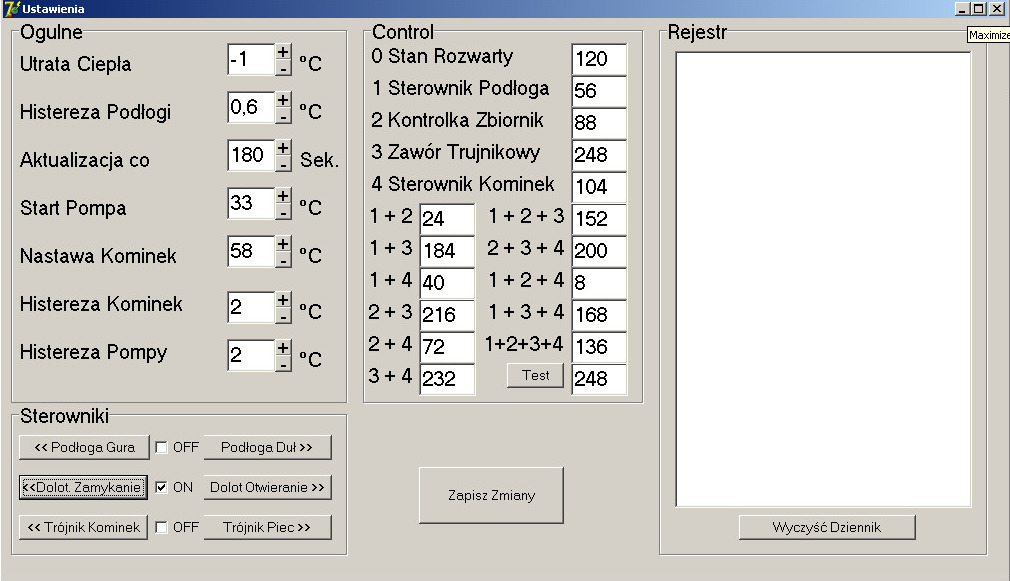Click the Dolot Otwieranie >> button

267,487
